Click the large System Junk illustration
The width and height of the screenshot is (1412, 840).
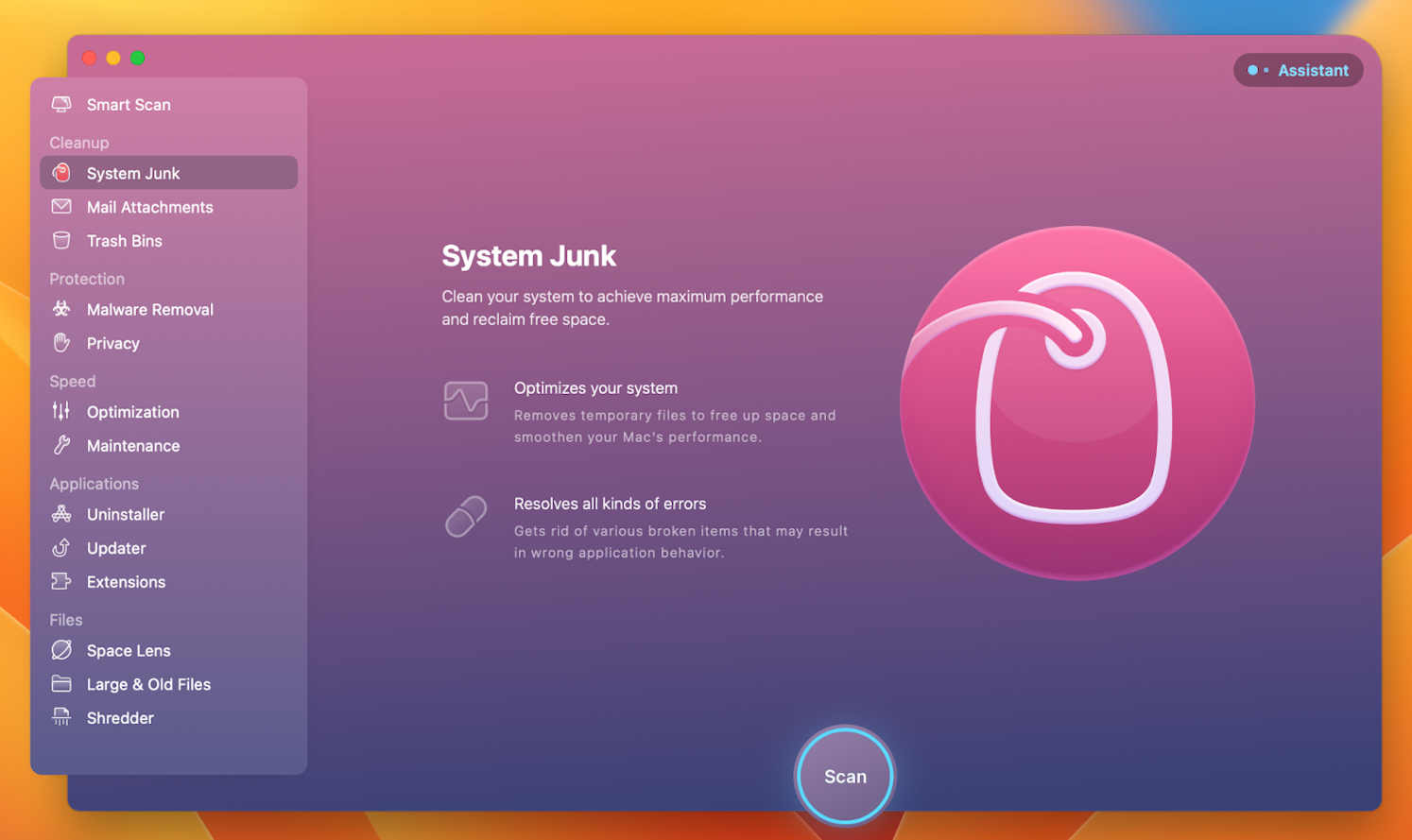coord(1076,403)
